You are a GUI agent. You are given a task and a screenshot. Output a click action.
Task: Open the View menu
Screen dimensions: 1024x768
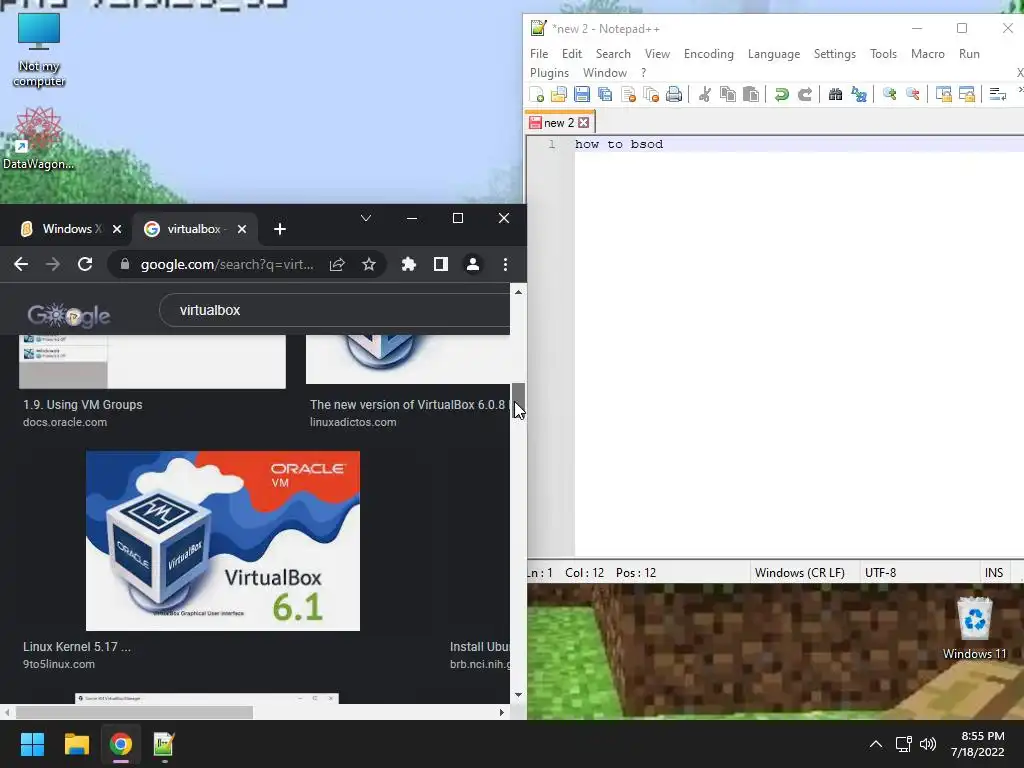pos(657,54)
